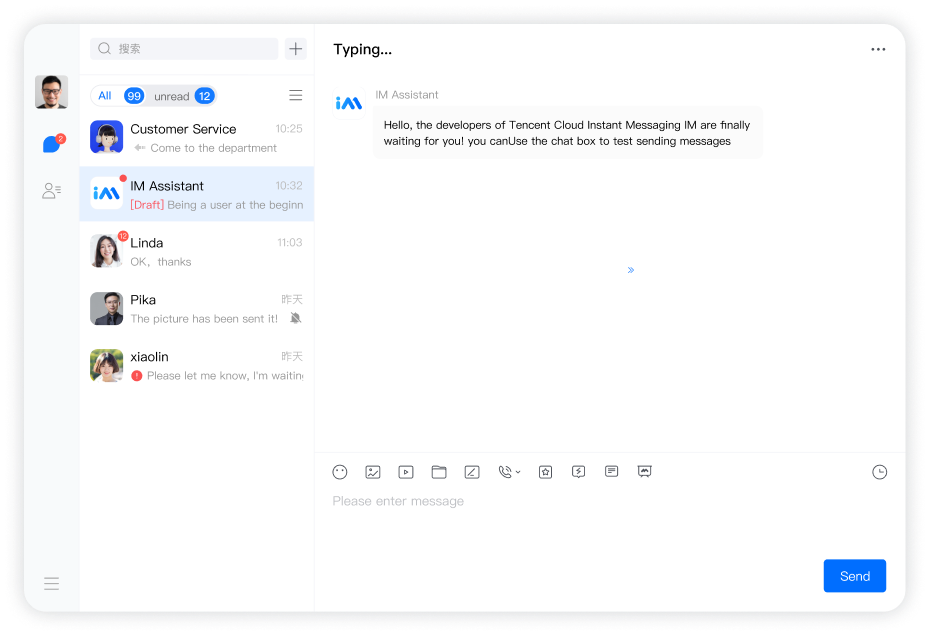Viewport: 927px width, 633px height.
Task: Click the send image icon
Action: pyautogui.click(x=373, y=472)
